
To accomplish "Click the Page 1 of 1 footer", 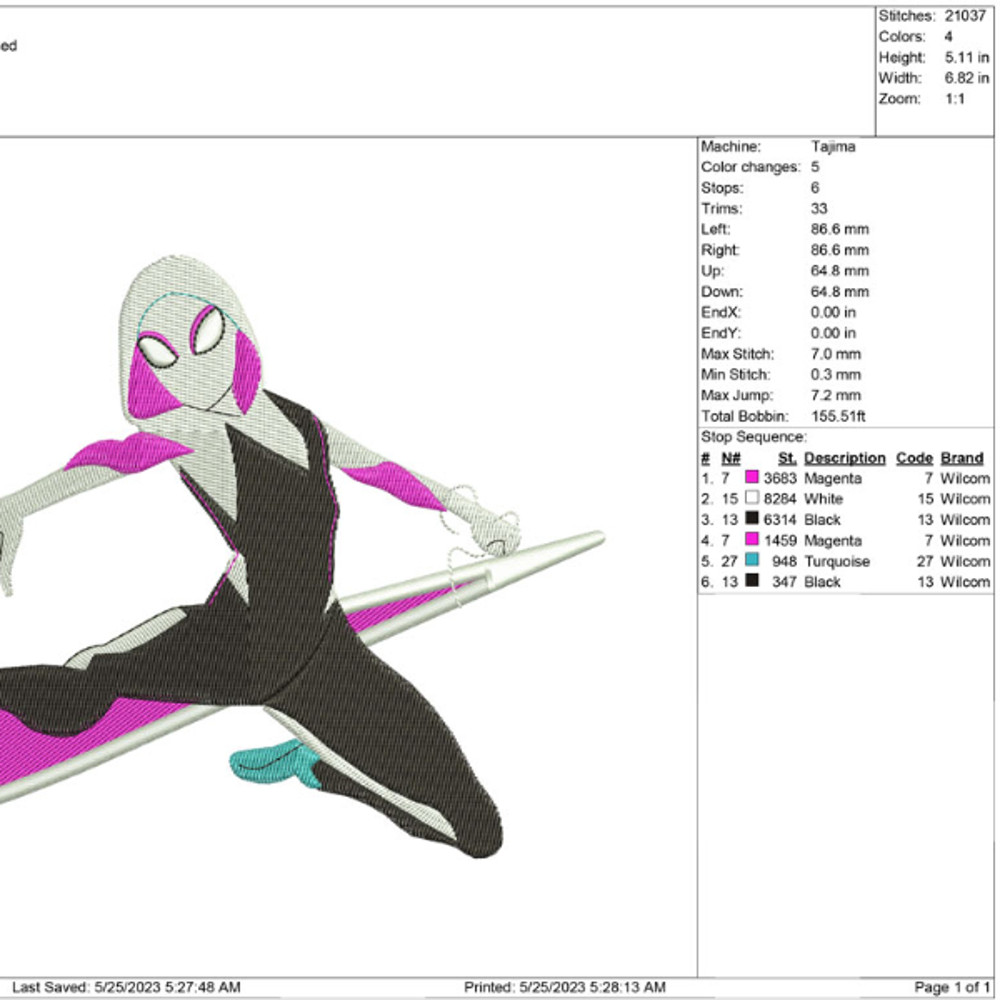I will tap(955, 988).
